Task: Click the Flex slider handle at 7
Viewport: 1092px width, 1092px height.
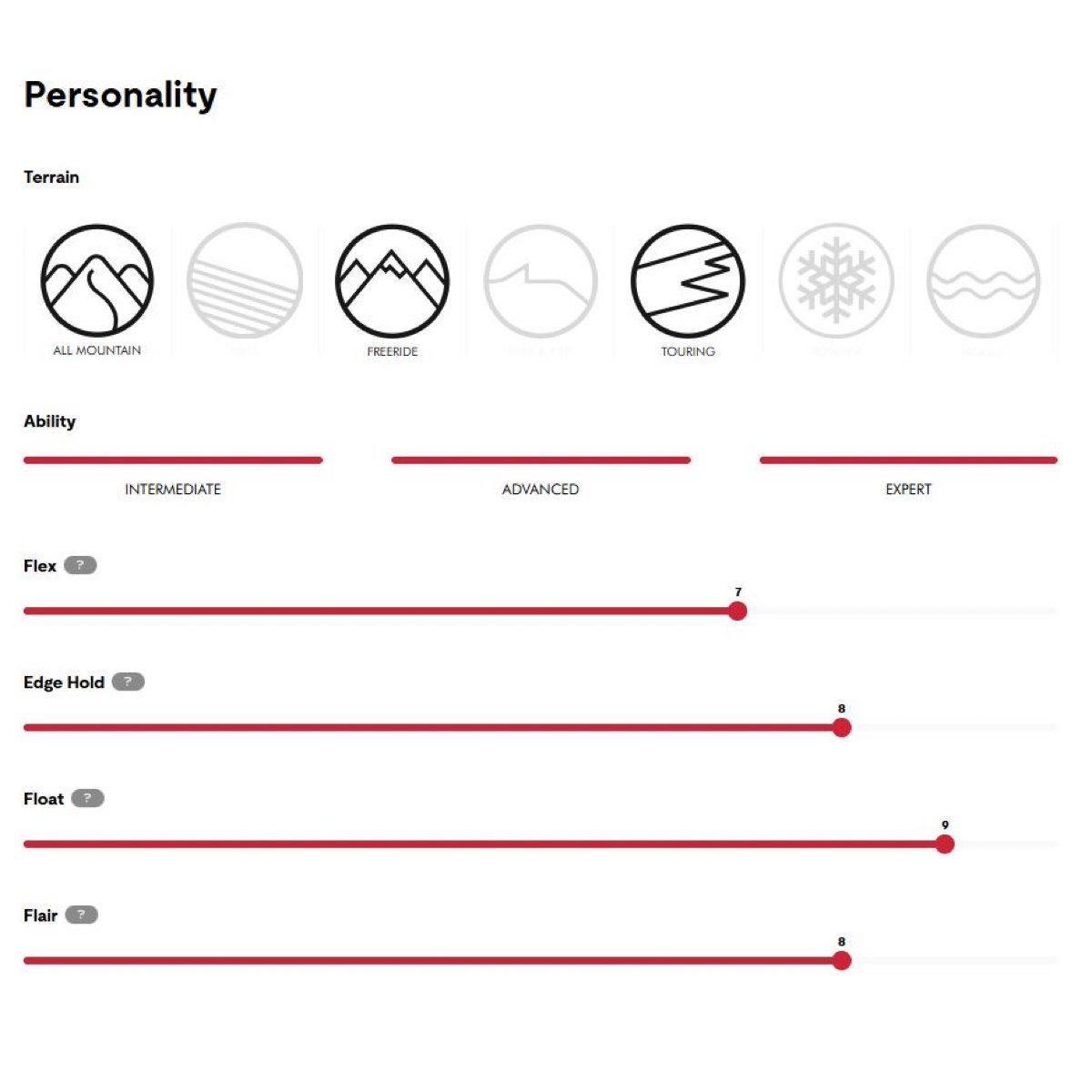Action: pos(737,611)
